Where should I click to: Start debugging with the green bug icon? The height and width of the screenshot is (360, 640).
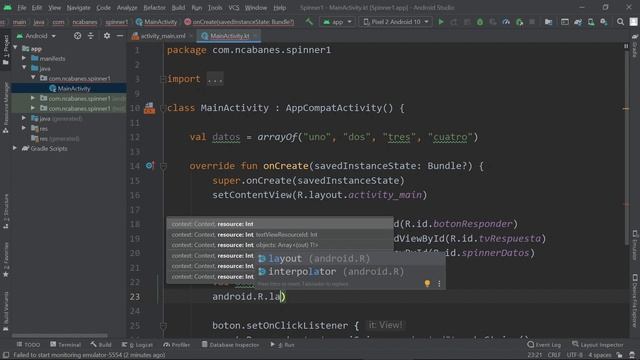click(x=480, y=22)
